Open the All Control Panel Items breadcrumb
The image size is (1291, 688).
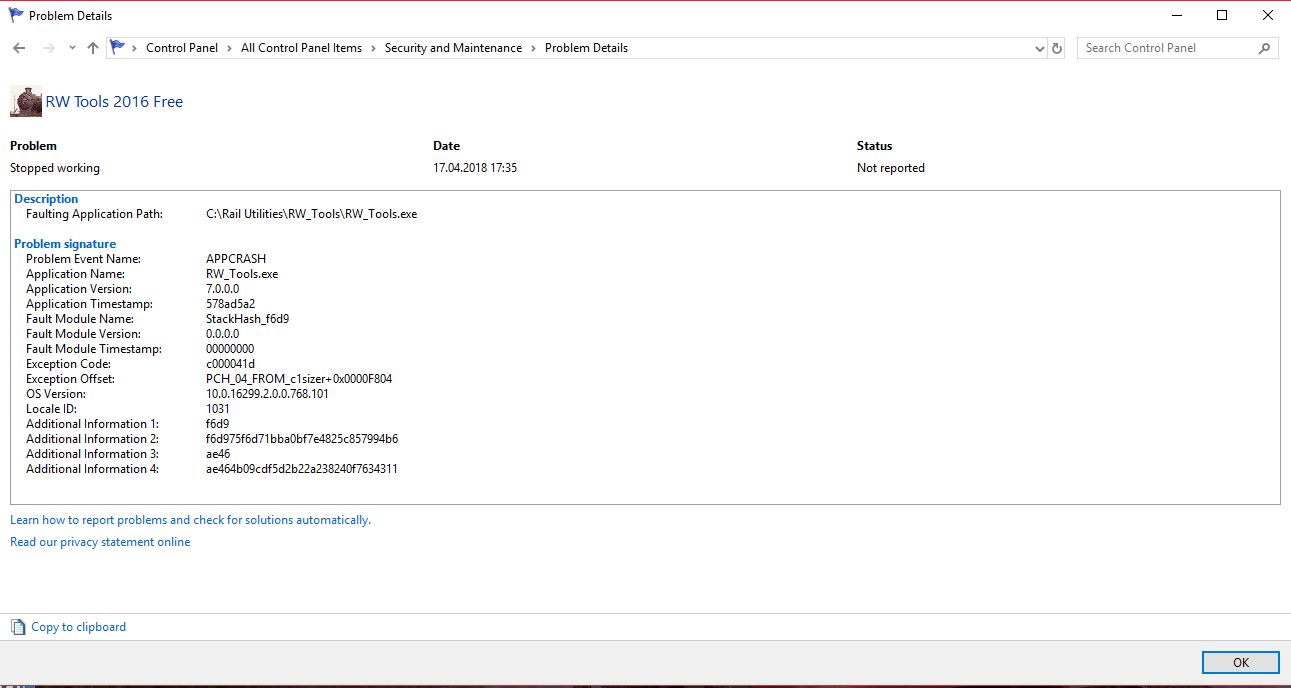click(301, 48)
